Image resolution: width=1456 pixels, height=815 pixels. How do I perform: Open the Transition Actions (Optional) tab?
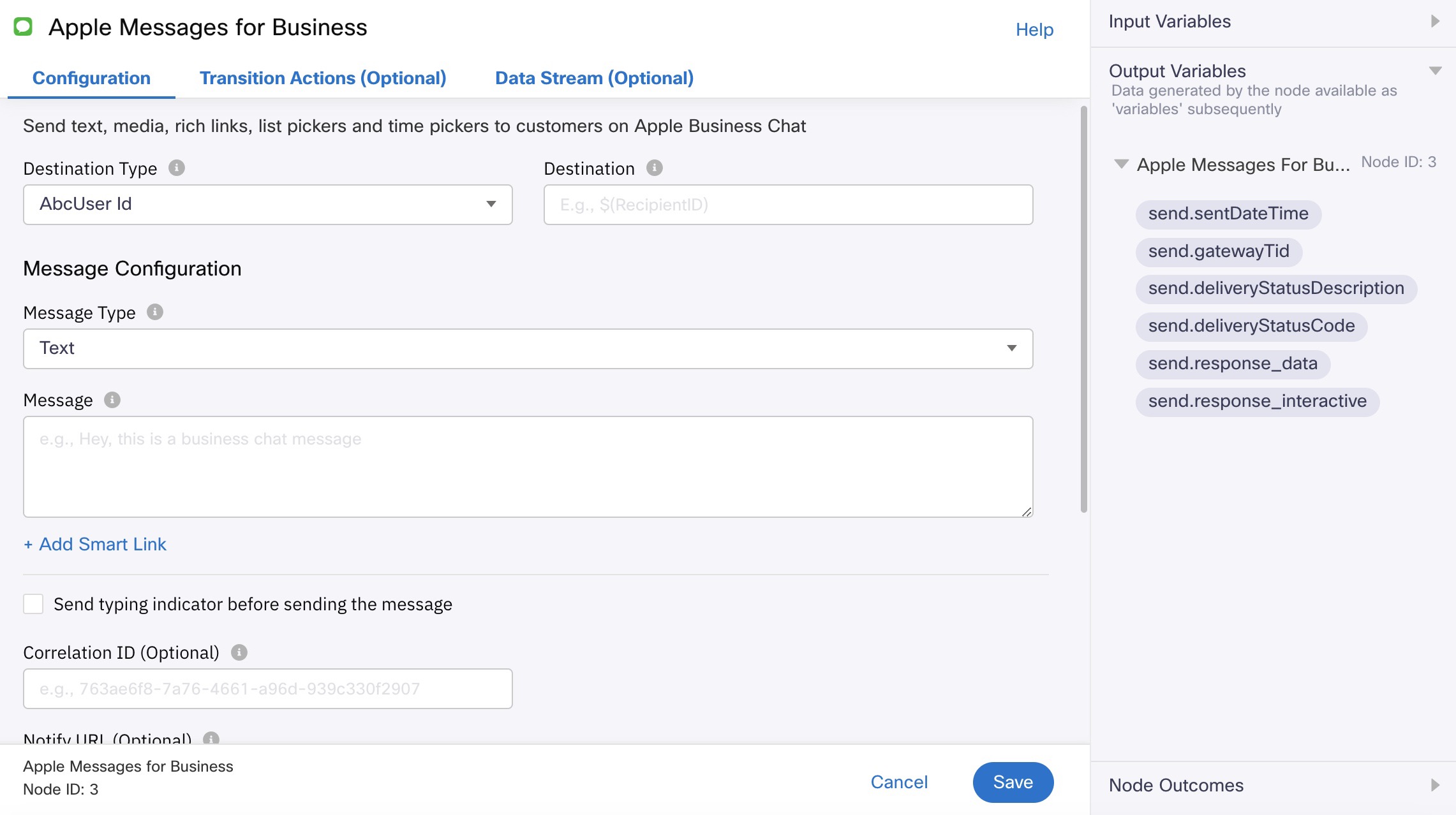point(323,78)
